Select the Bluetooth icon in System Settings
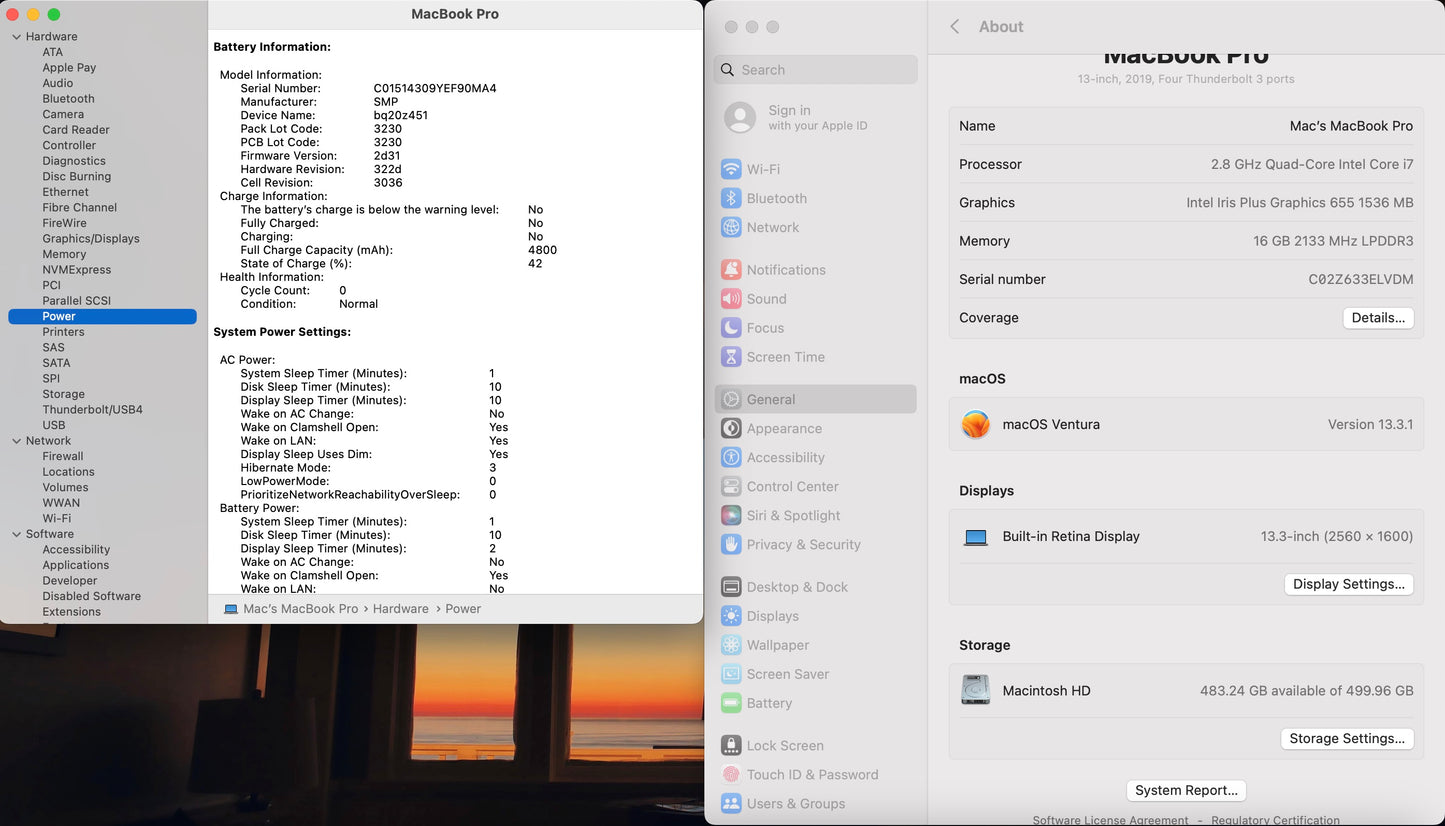Image resolution: width=1445 pixels, height=826 pixels. point(731,199)
